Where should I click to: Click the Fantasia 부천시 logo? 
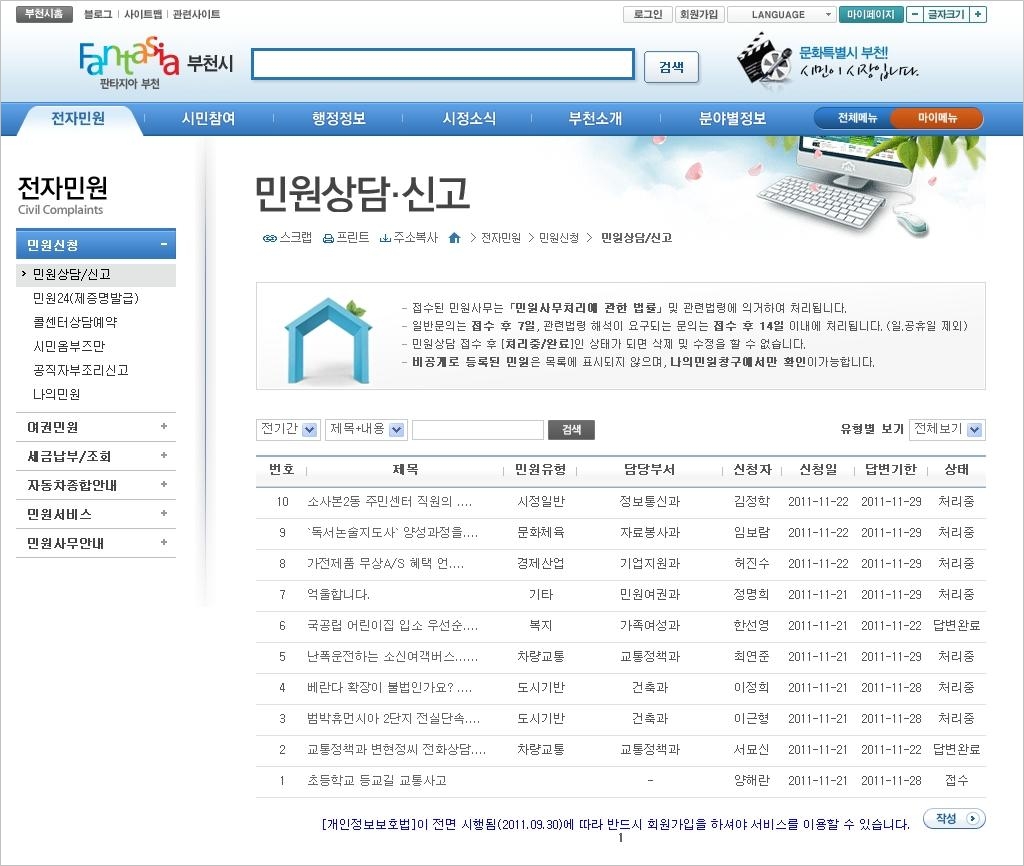point(155,64)
